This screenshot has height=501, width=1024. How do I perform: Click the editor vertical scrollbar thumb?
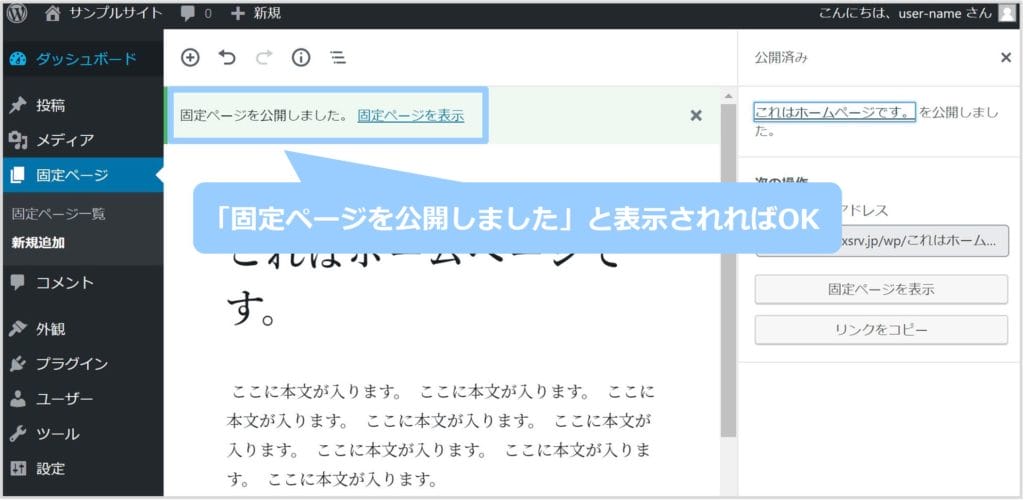[729, 270]
